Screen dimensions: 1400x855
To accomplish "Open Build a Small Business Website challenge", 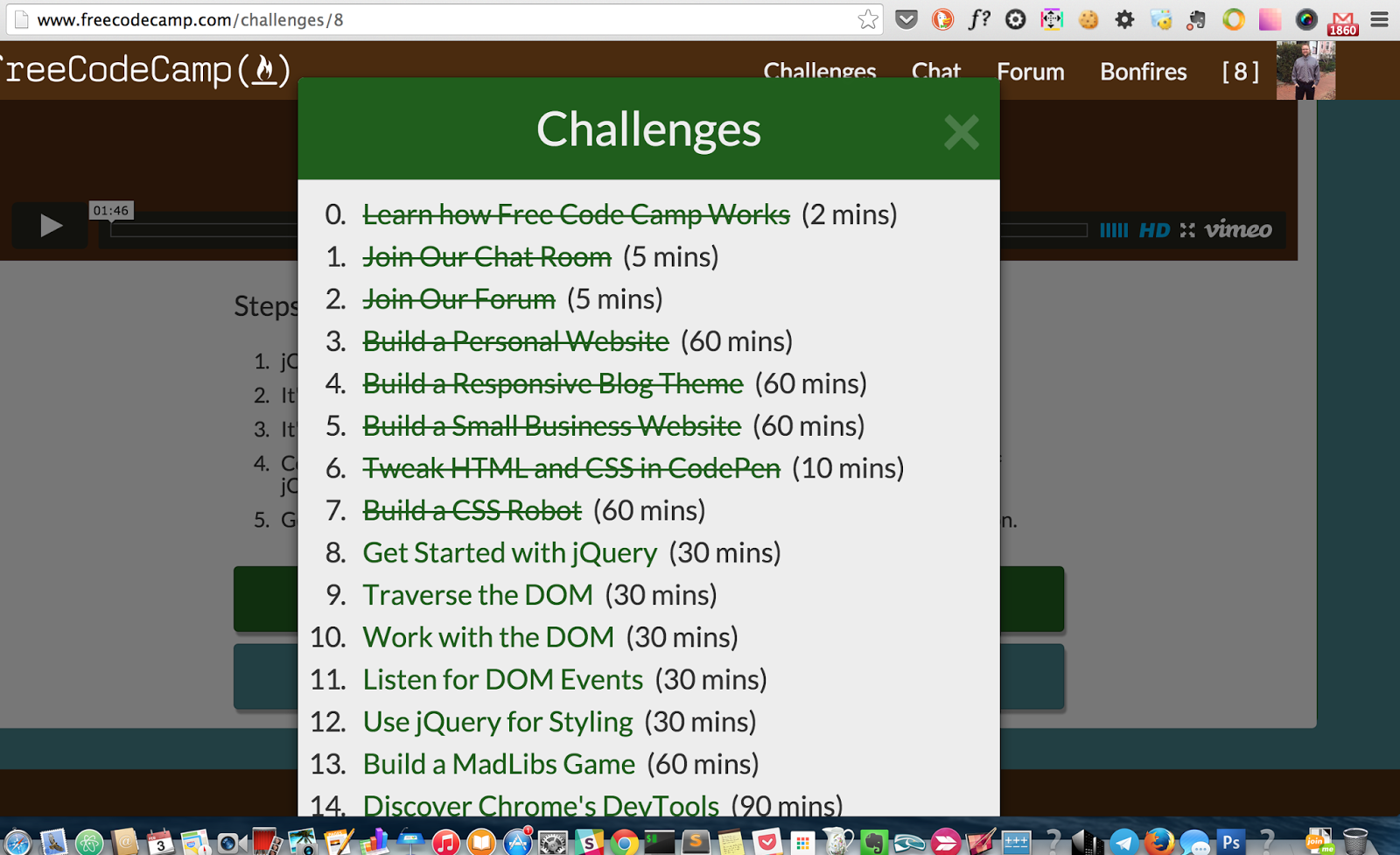I will coord(552,426).
